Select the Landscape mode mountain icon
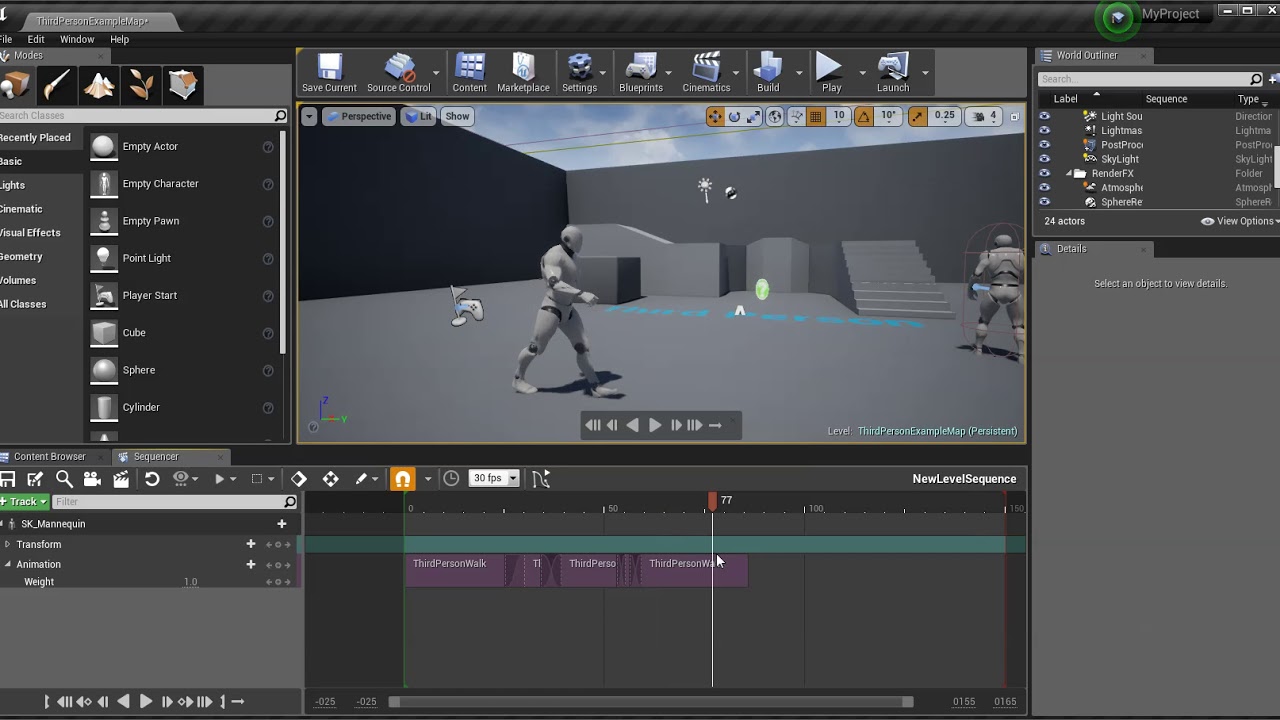 (x=99, y=85)
